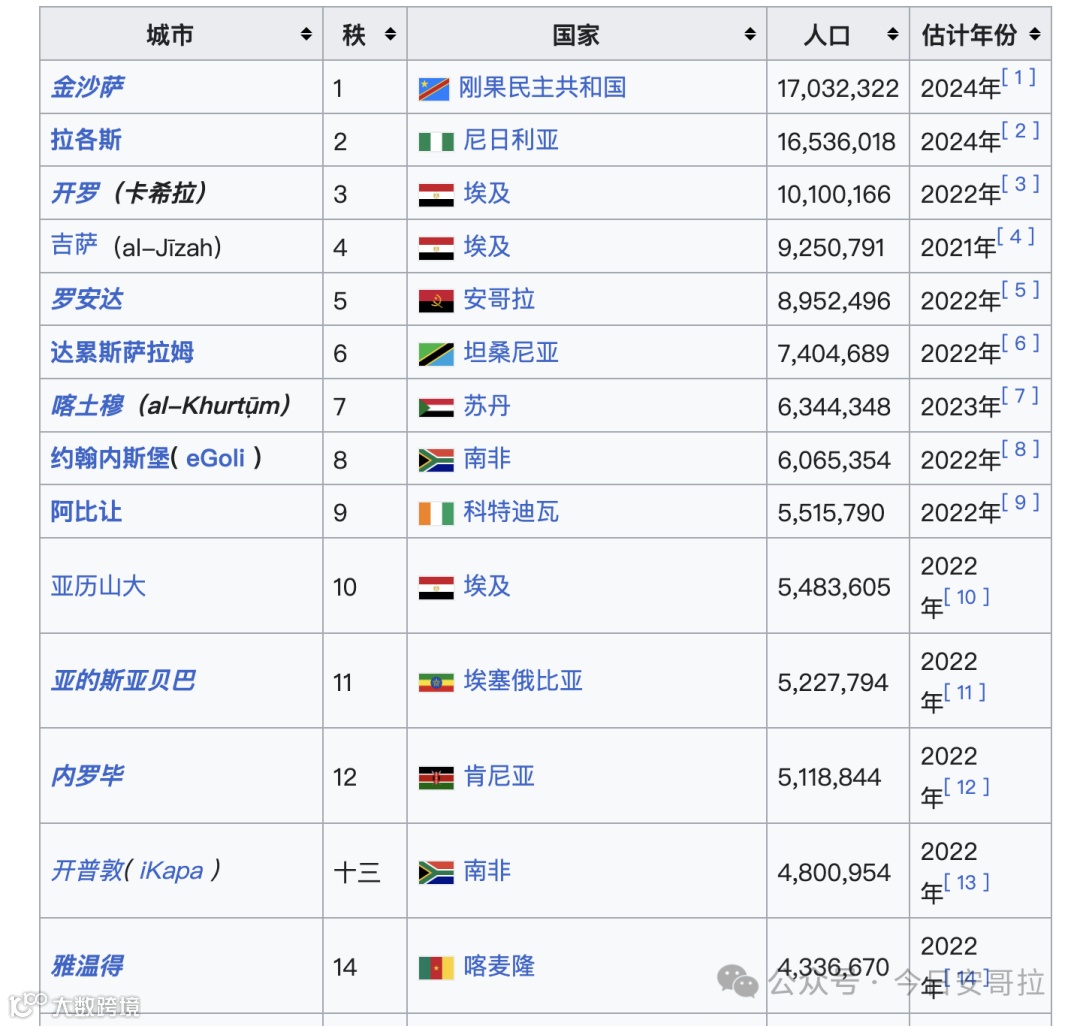Open the 雅温得 city link
Viewport: 1080px width, 1026px height.
[87, 966]
